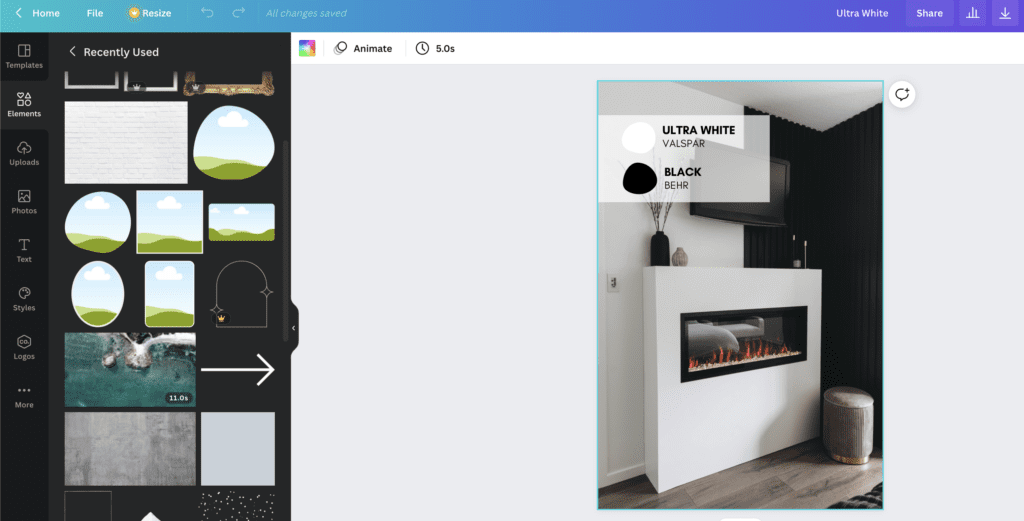The height and width of the screenshot is (521, 1024).
Task: Click the white paint blob on canvas
Action: pos(638,137)
